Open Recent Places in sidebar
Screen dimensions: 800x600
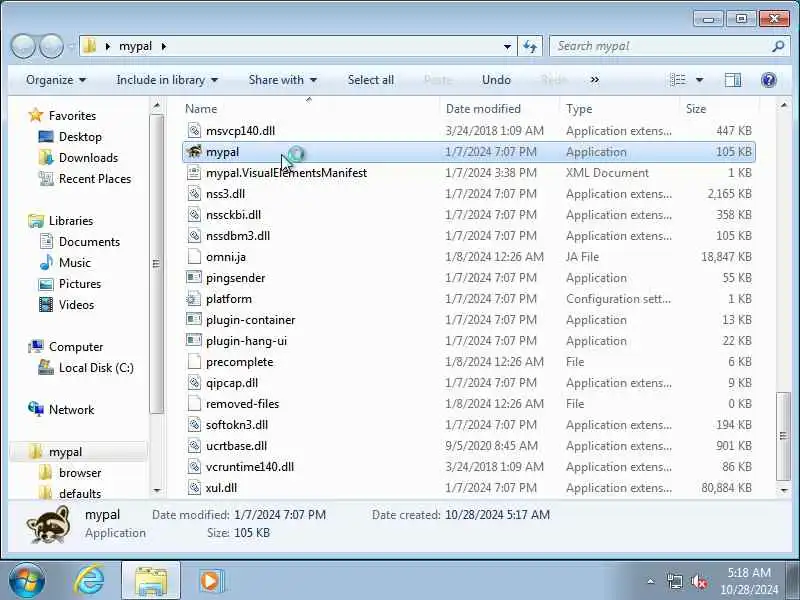click(x=95, y=179)
